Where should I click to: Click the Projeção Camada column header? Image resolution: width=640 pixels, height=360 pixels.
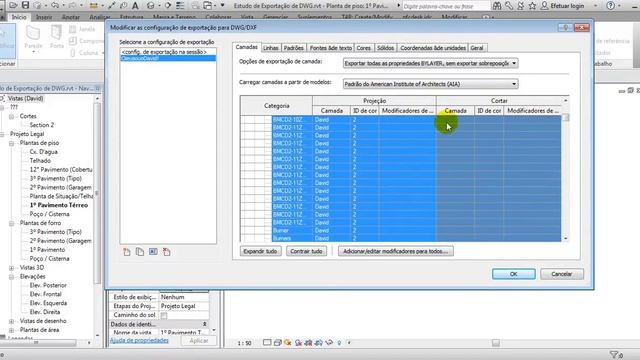click(x=331, y=111)
